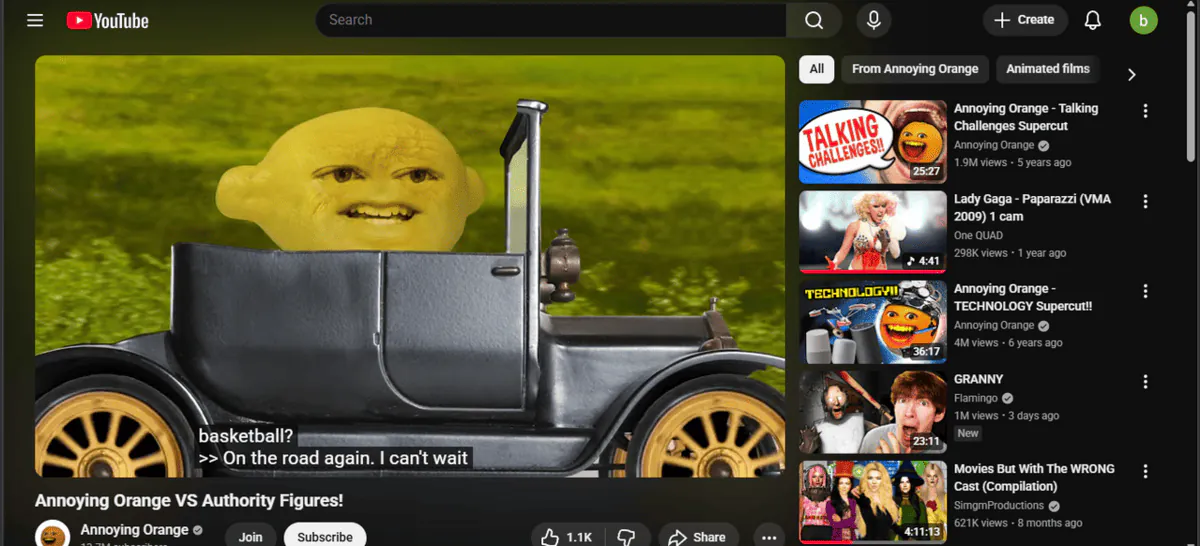Focus the Search input field
Image resolution: width=1200 pixels, height=546 pixels.
(x=551, y=20)
